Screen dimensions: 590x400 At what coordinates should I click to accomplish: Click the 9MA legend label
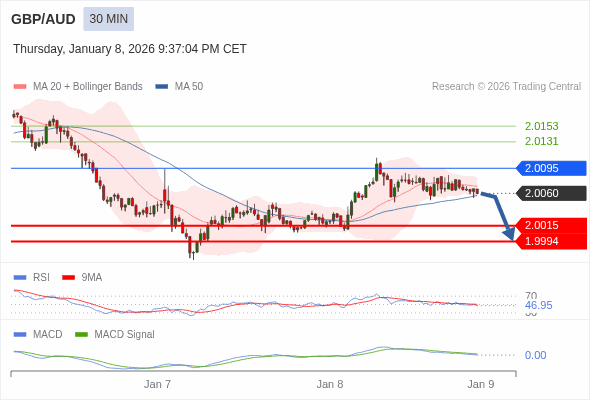point(92,278)
